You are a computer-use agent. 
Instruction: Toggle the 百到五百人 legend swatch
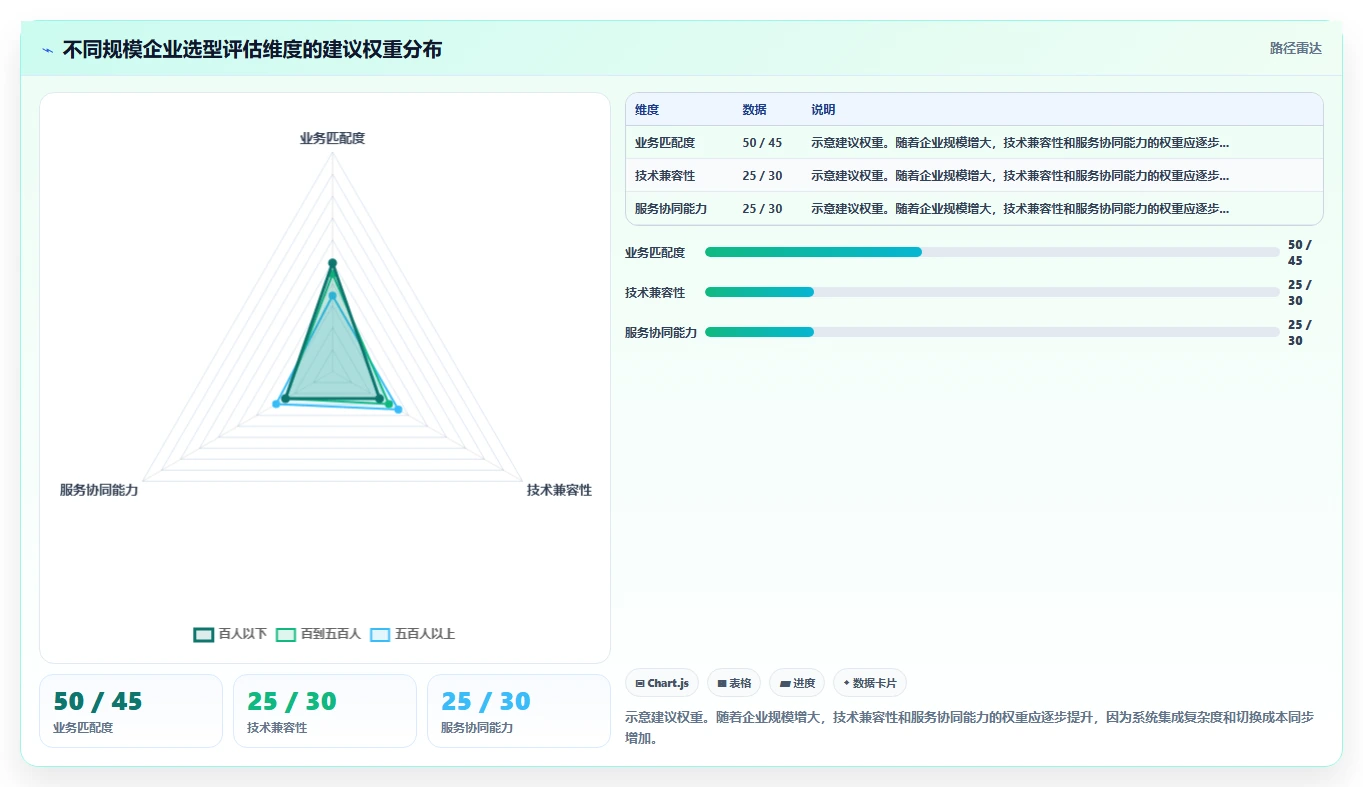[x=286, y=634]
